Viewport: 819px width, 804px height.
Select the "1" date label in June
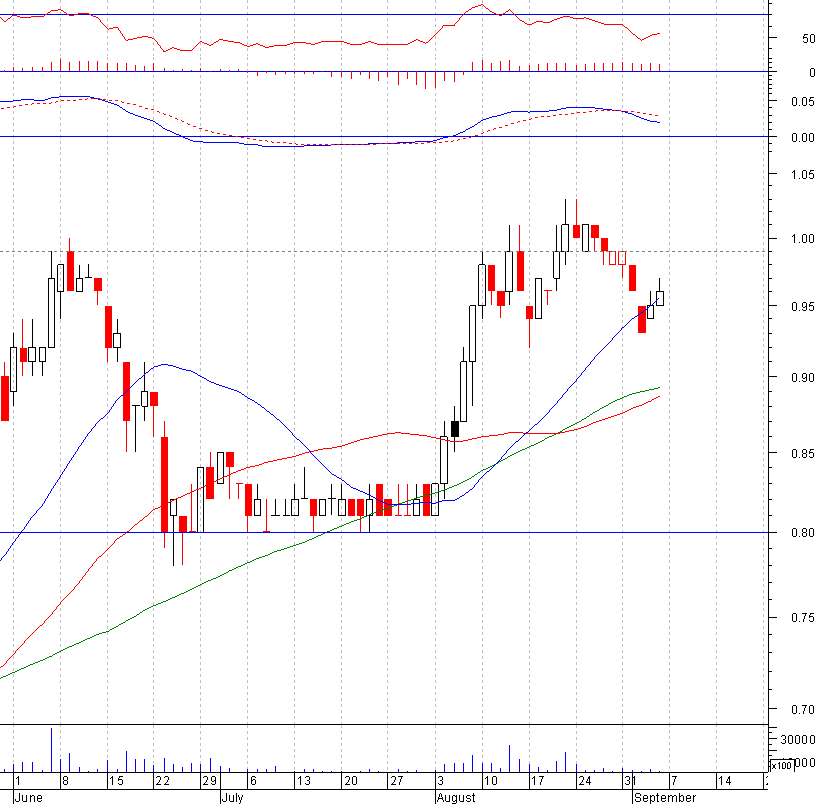coord(18,781)
